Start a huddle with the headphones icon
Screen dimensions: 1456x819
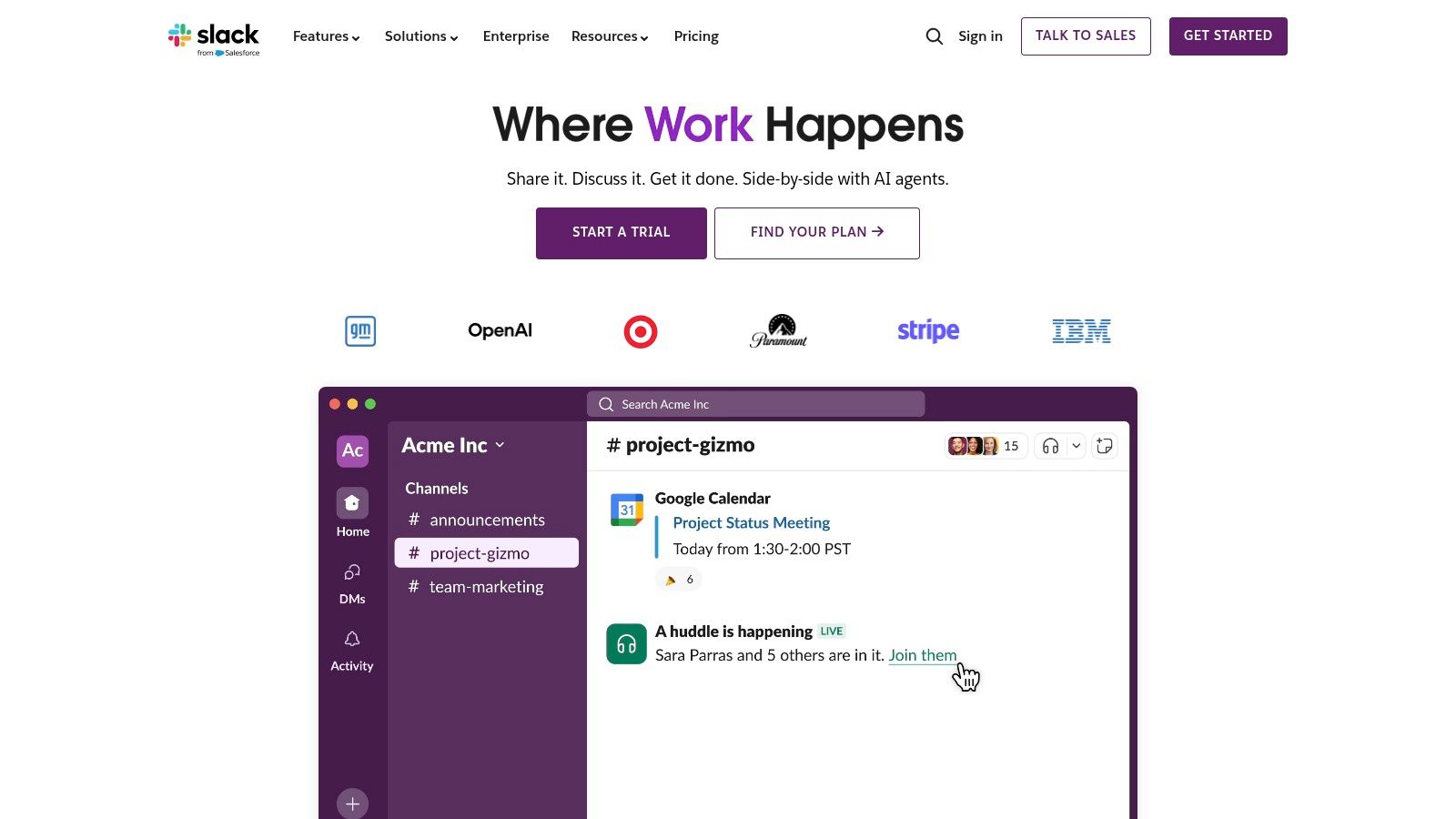coord(1050,446)
